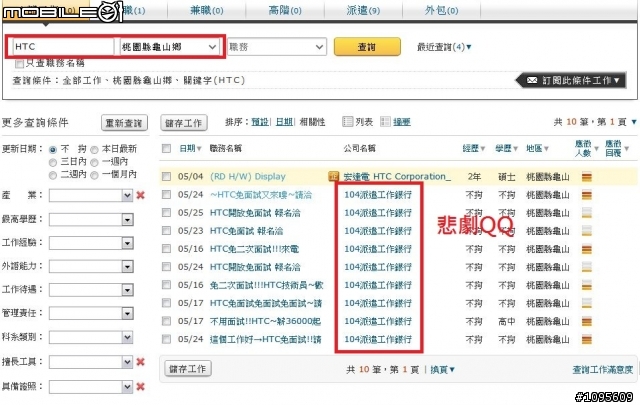Open the 最高學歷 education dropdown

[91, 220]
